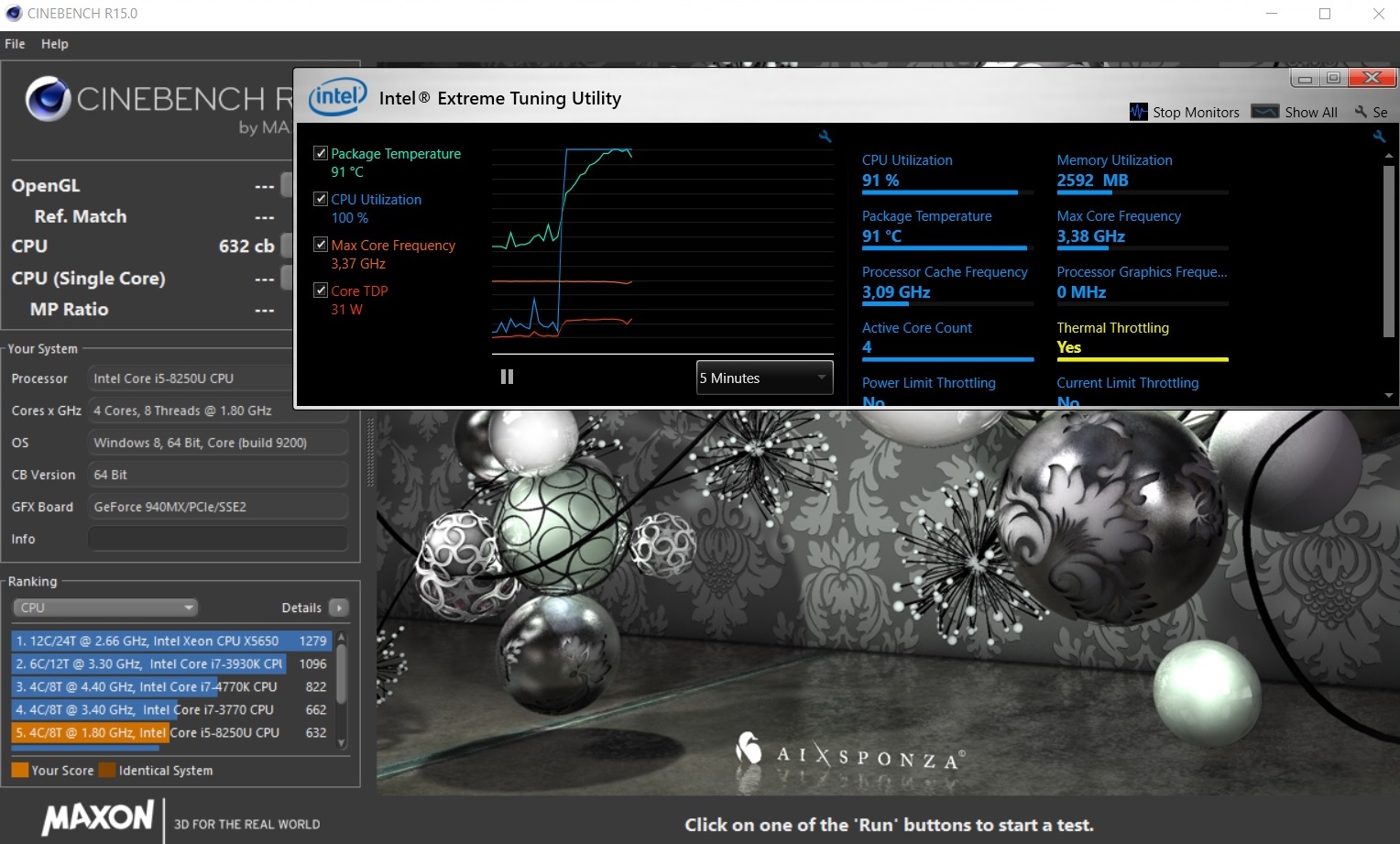Click the monitors panel scrollbar thumb
The width and height of the screenshot is (1400, 844).
click(1389, 251)
